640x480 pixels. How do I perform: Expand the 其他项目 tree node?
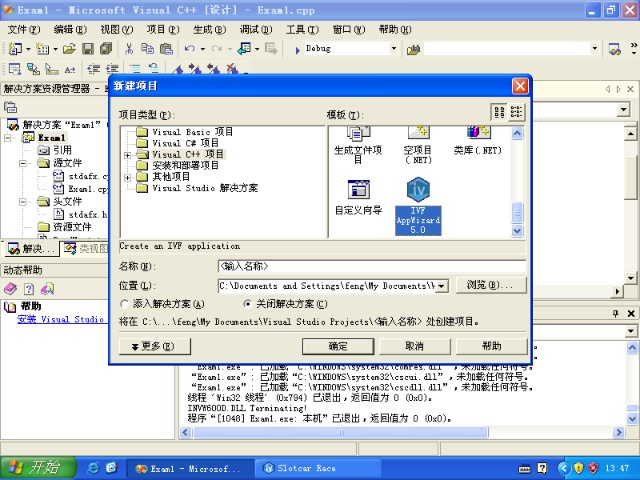(128, 178)
